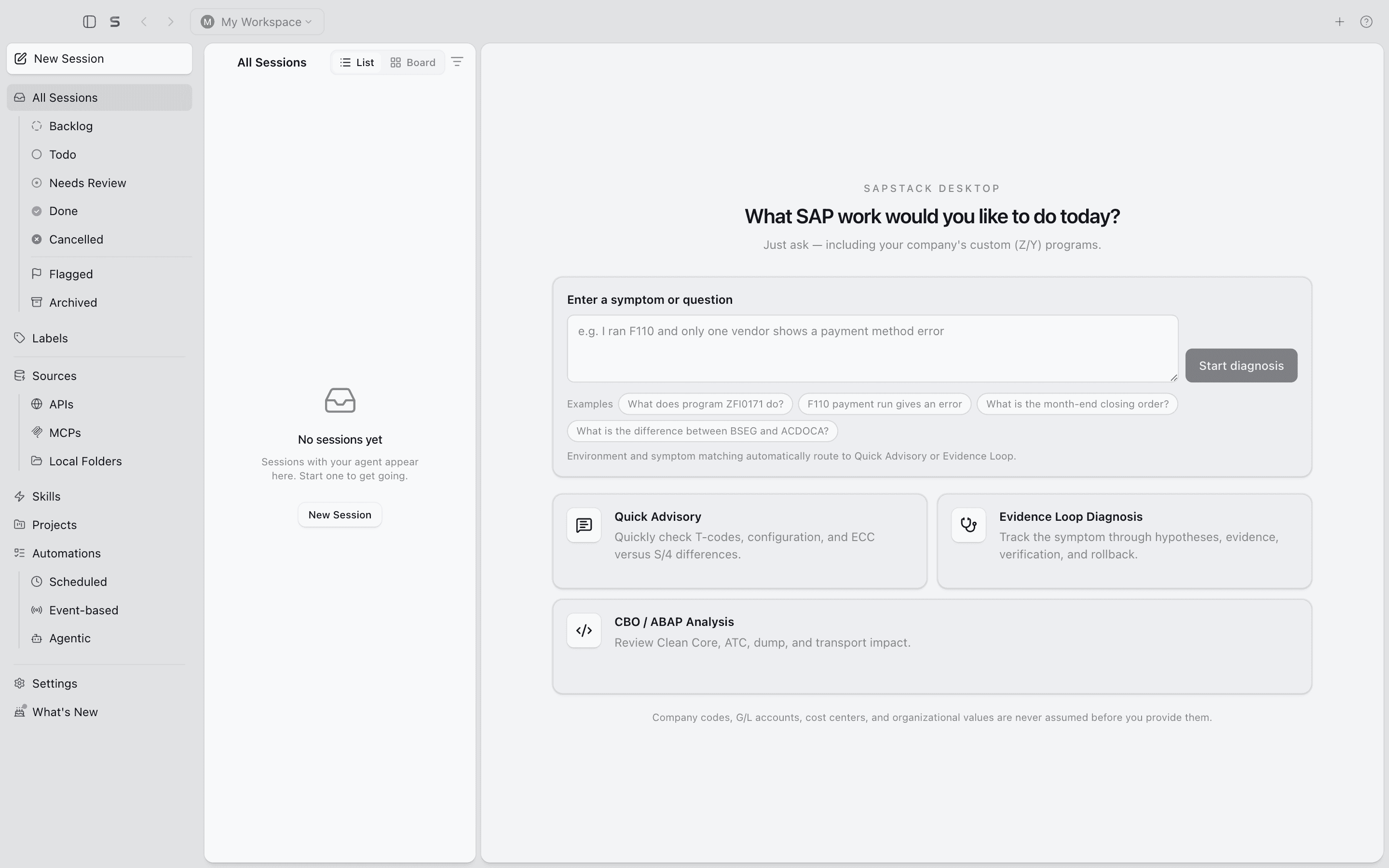Open Event-based automations
This screenshot has height=868, width=1389.
108,610
